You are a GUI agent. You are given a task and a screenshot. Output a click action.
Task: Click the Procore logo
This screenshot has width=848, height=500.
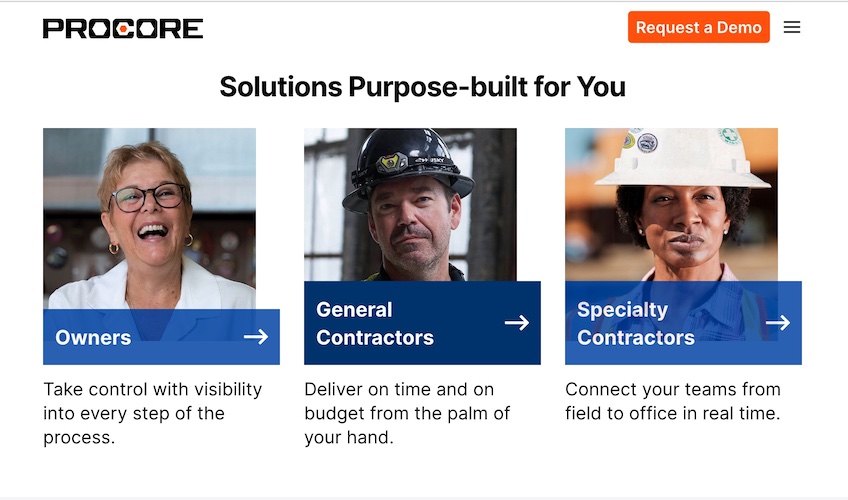(x=123, y=29)
